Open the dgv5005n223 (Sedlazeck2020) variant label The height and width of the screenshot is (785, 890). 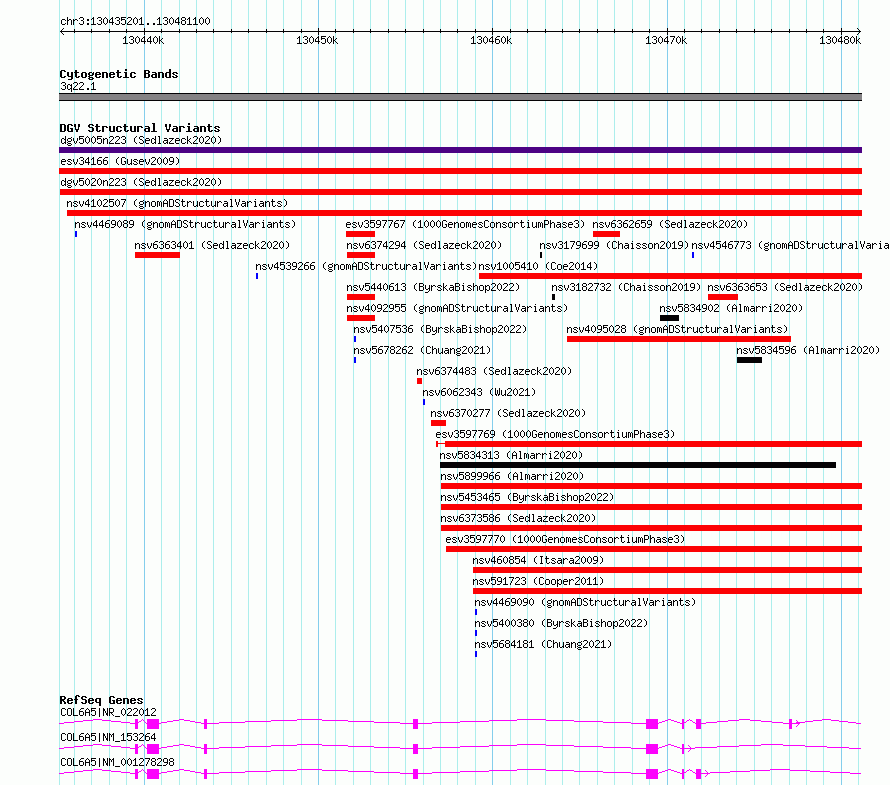[141, 140]
